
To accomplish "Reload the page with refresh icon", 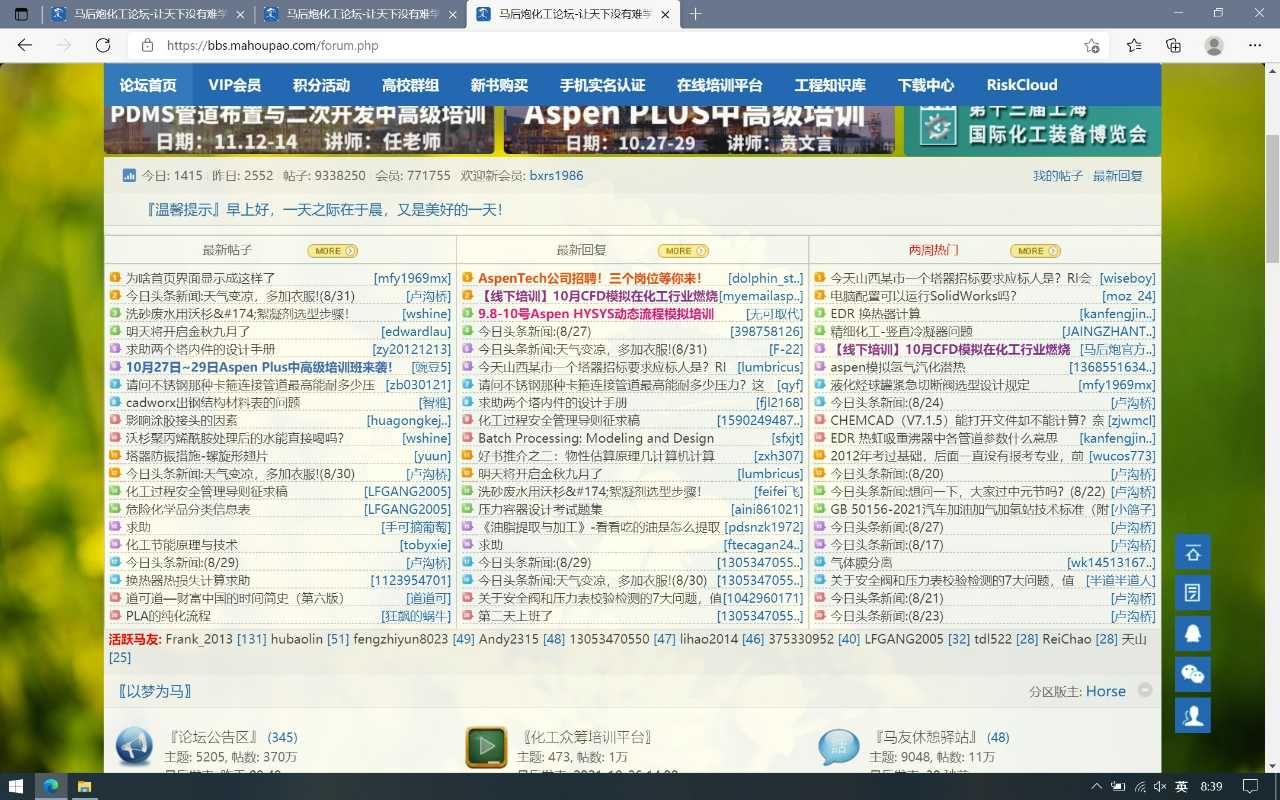I will pos(103,45).
